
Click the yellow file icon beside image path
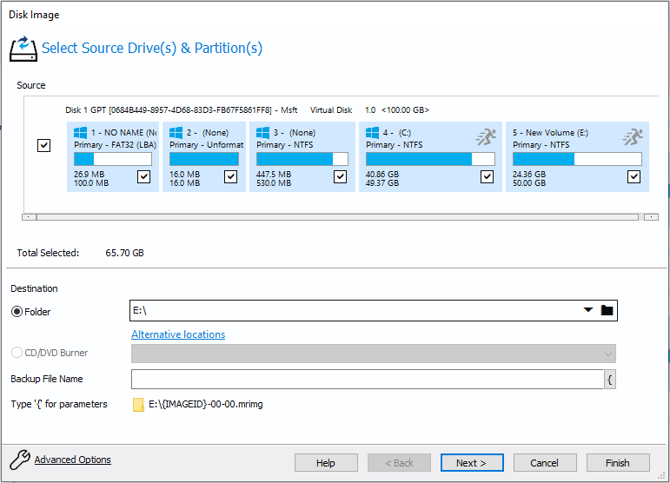tap(138, 405)
